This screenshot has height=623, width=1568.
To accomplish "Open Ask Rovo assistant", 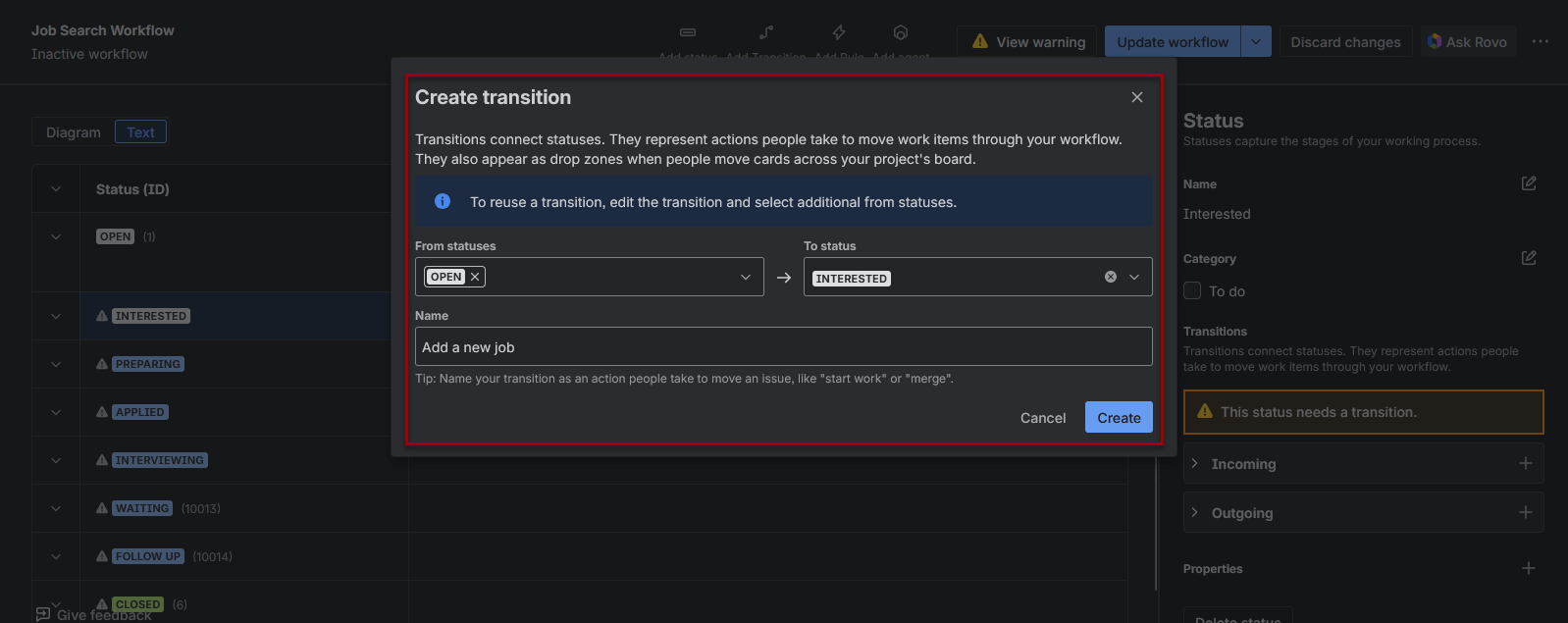I will pyautogui.click(x=1468, y=41).
